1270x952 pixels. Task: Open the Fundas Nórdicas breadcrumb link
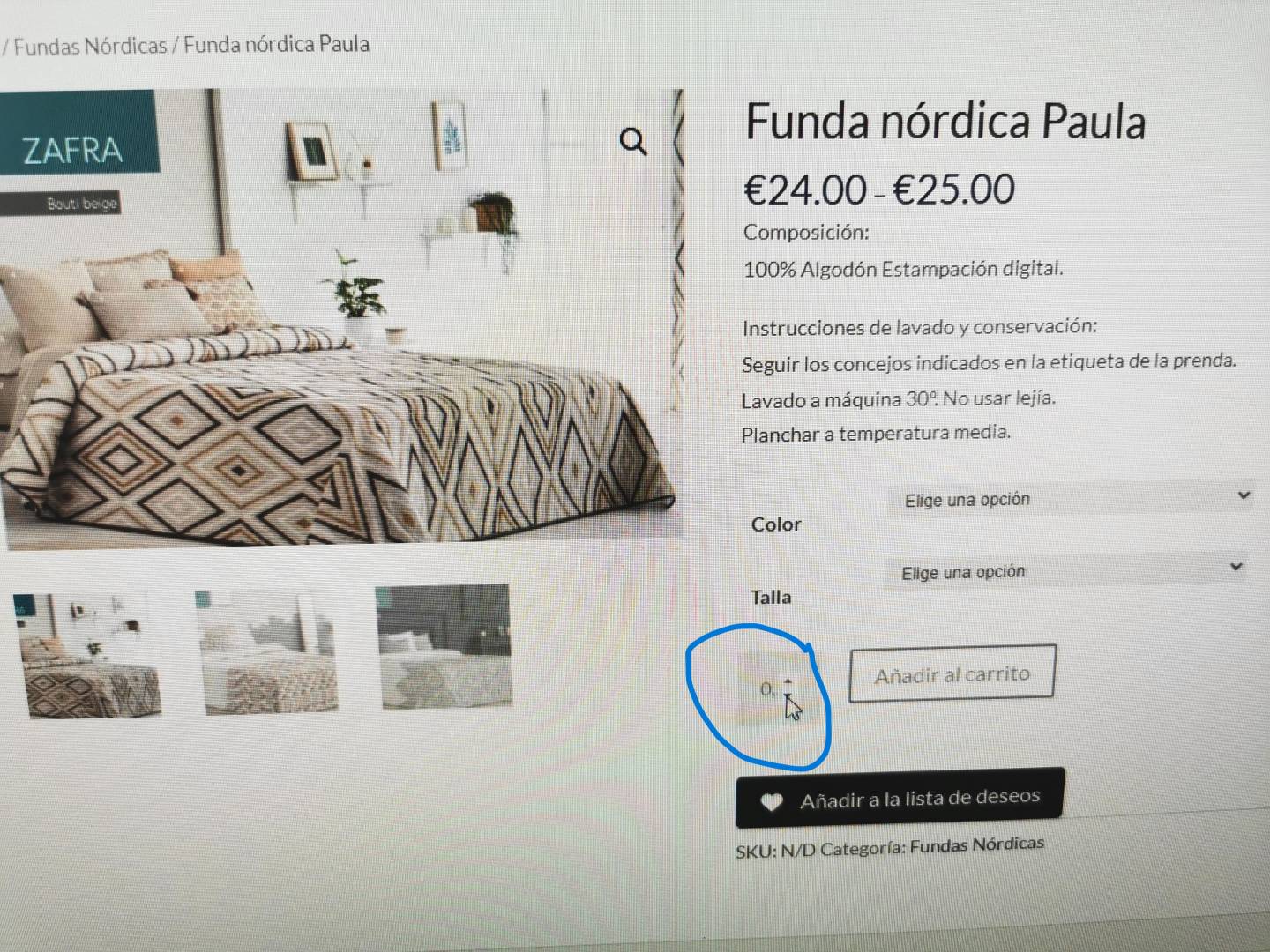(90, 46)
